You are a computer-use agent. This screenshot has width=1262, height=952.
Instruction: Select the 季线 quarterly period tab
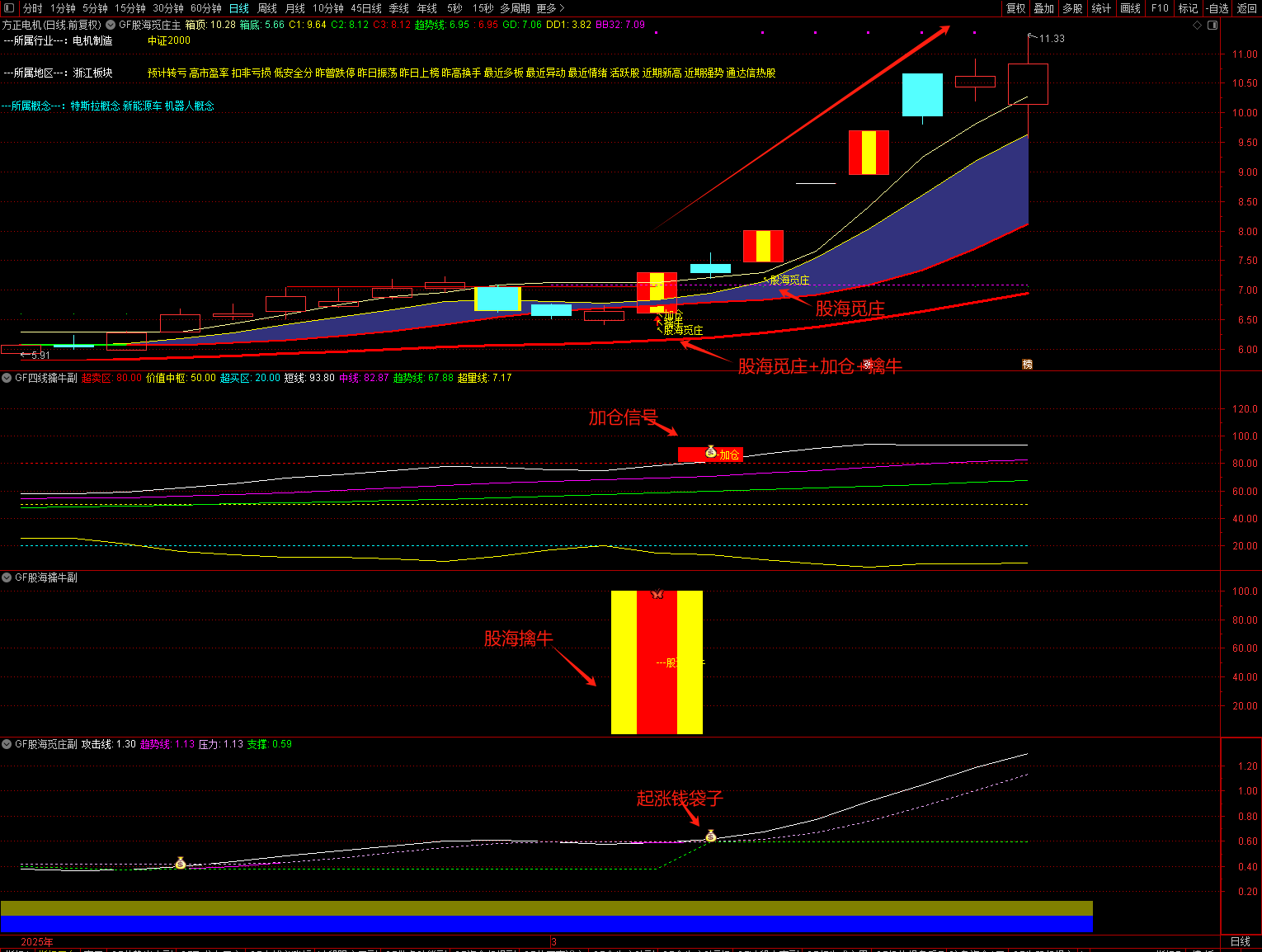point(399,8)
